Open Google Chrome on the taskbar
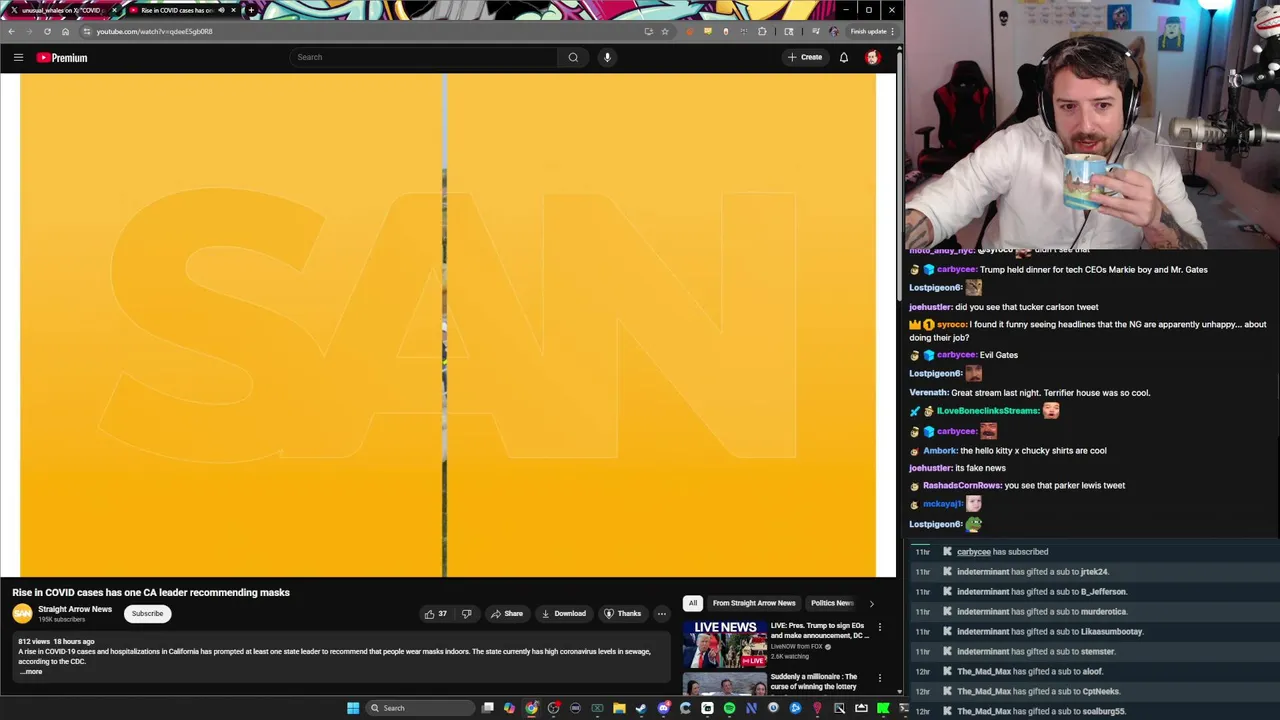 [x=531, y=708]
